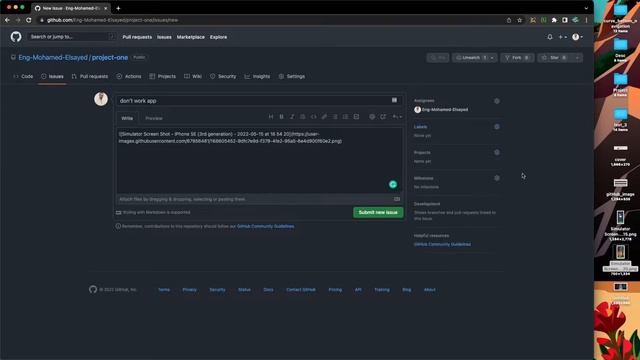Open the project-one repository link
Viewport: 640px width, 360px height.
[x=110, y=58]
